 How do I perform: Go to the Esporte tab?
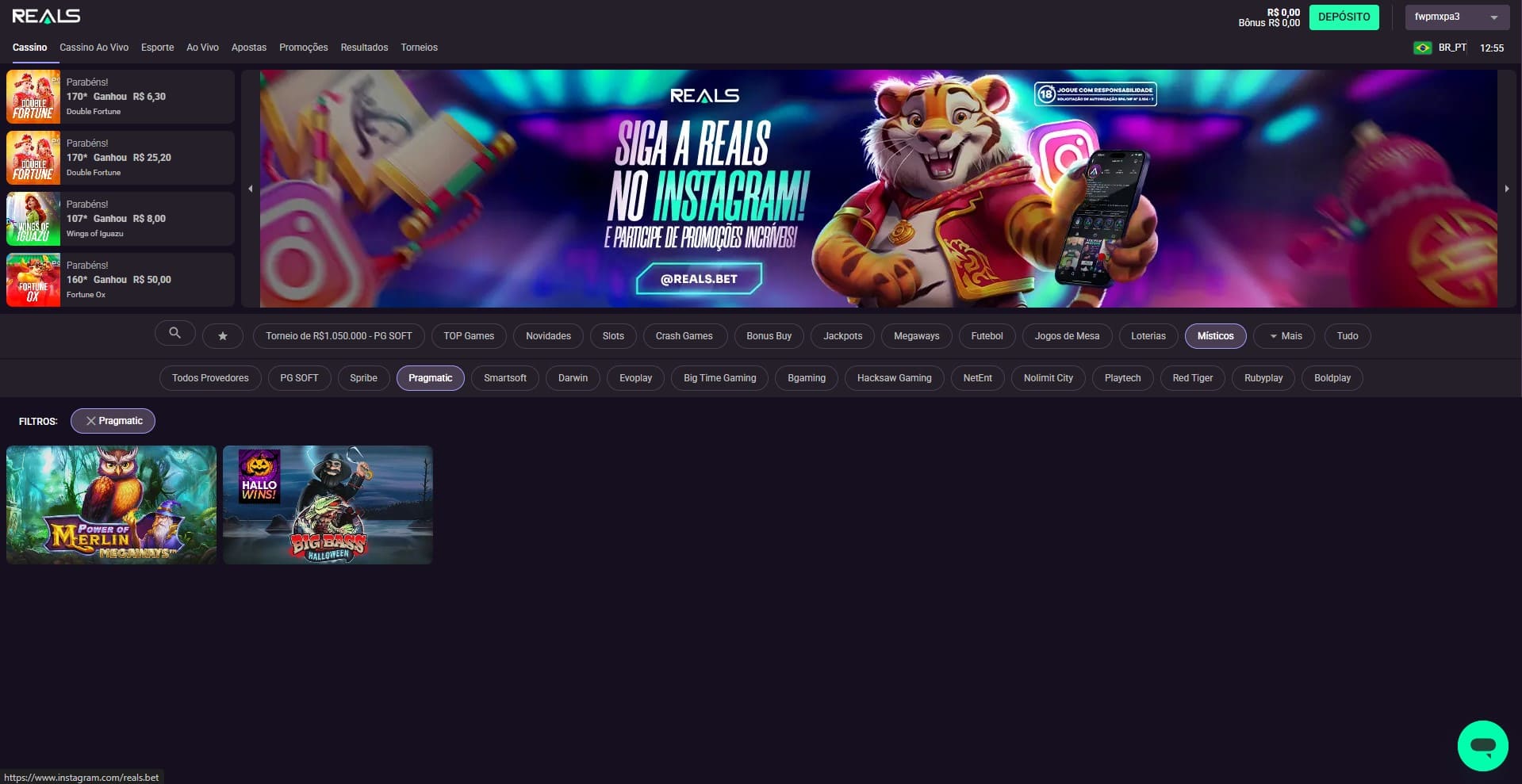[157, 48]
